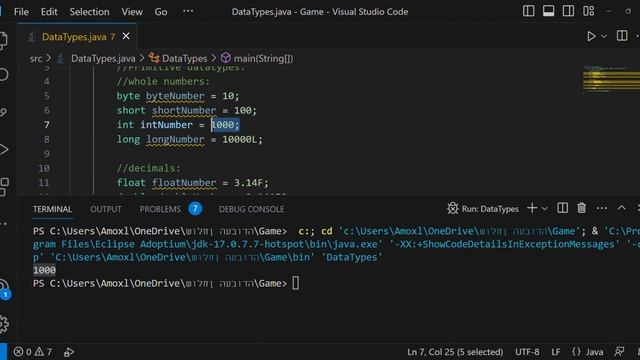
Task: Kill terminal with trash icon
Action: pos(582,208)
